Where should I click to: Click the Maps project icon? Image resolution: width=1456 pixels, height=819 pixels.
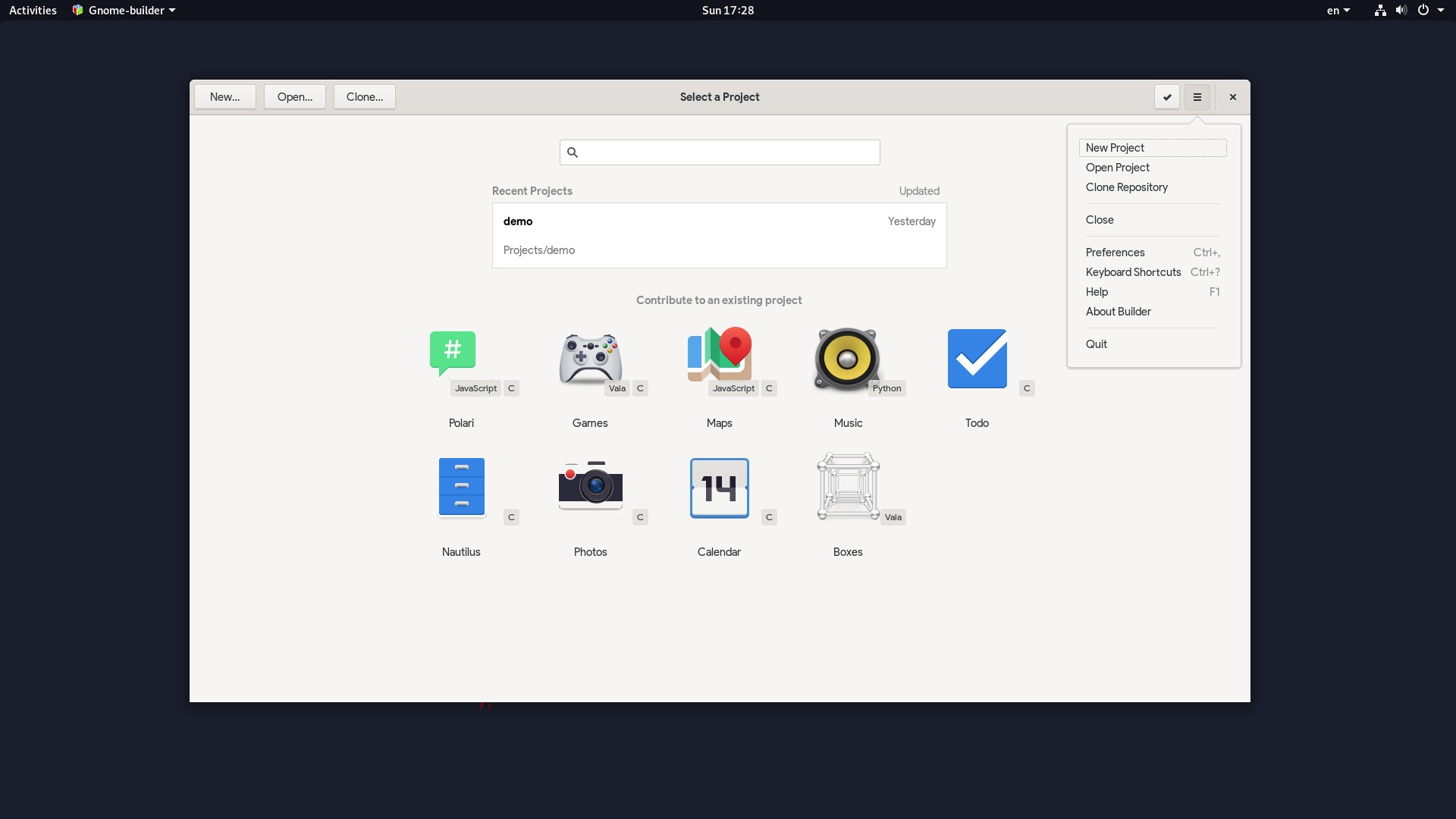[719, 355]
